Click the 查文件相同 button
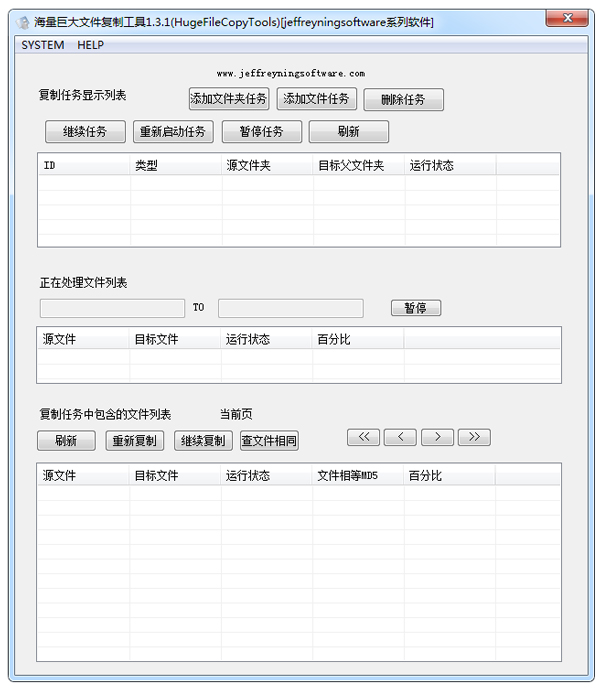The image size is (600, 689). tap(269, 440)
